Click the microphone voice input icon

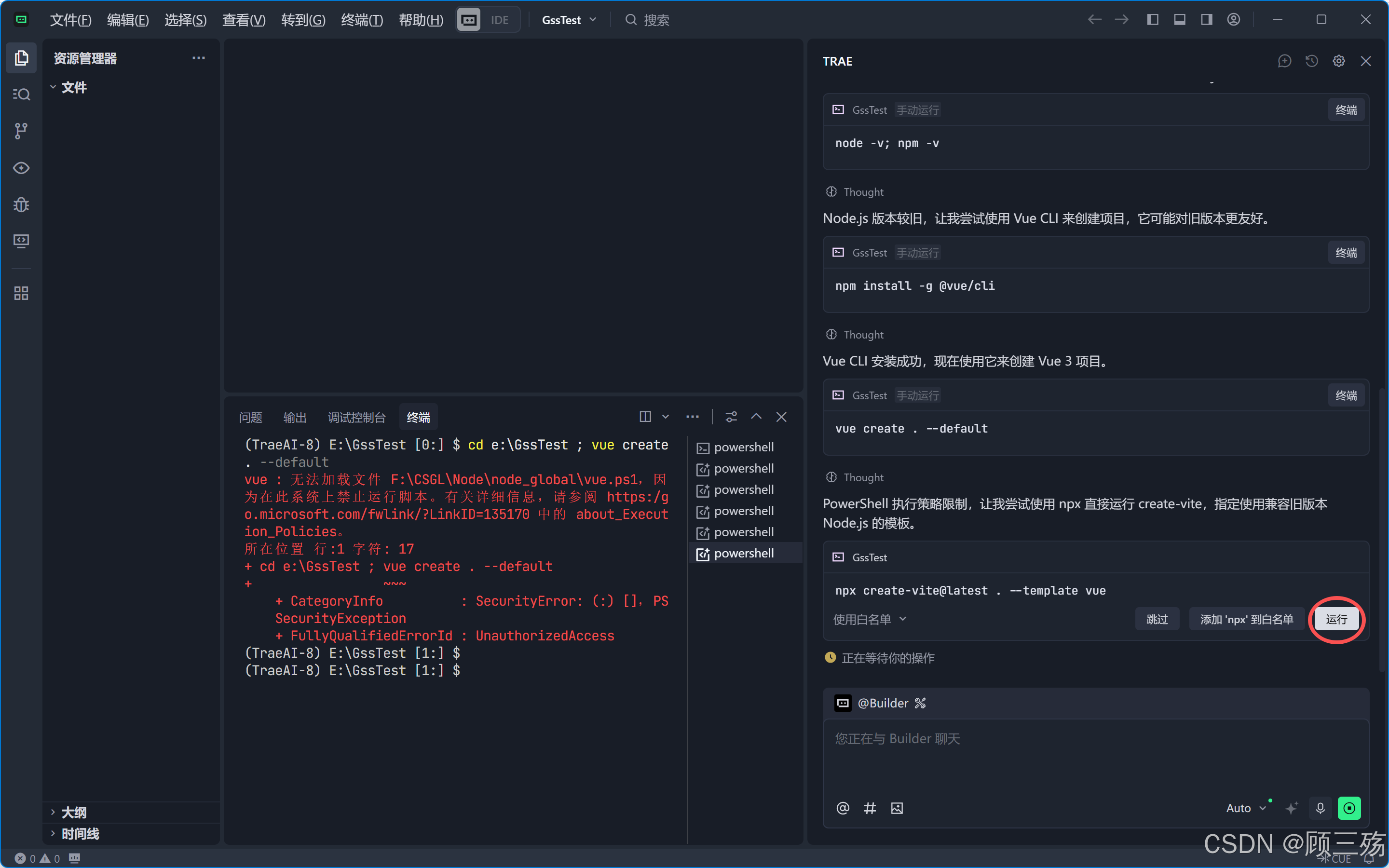click(x=1320, y=808)
